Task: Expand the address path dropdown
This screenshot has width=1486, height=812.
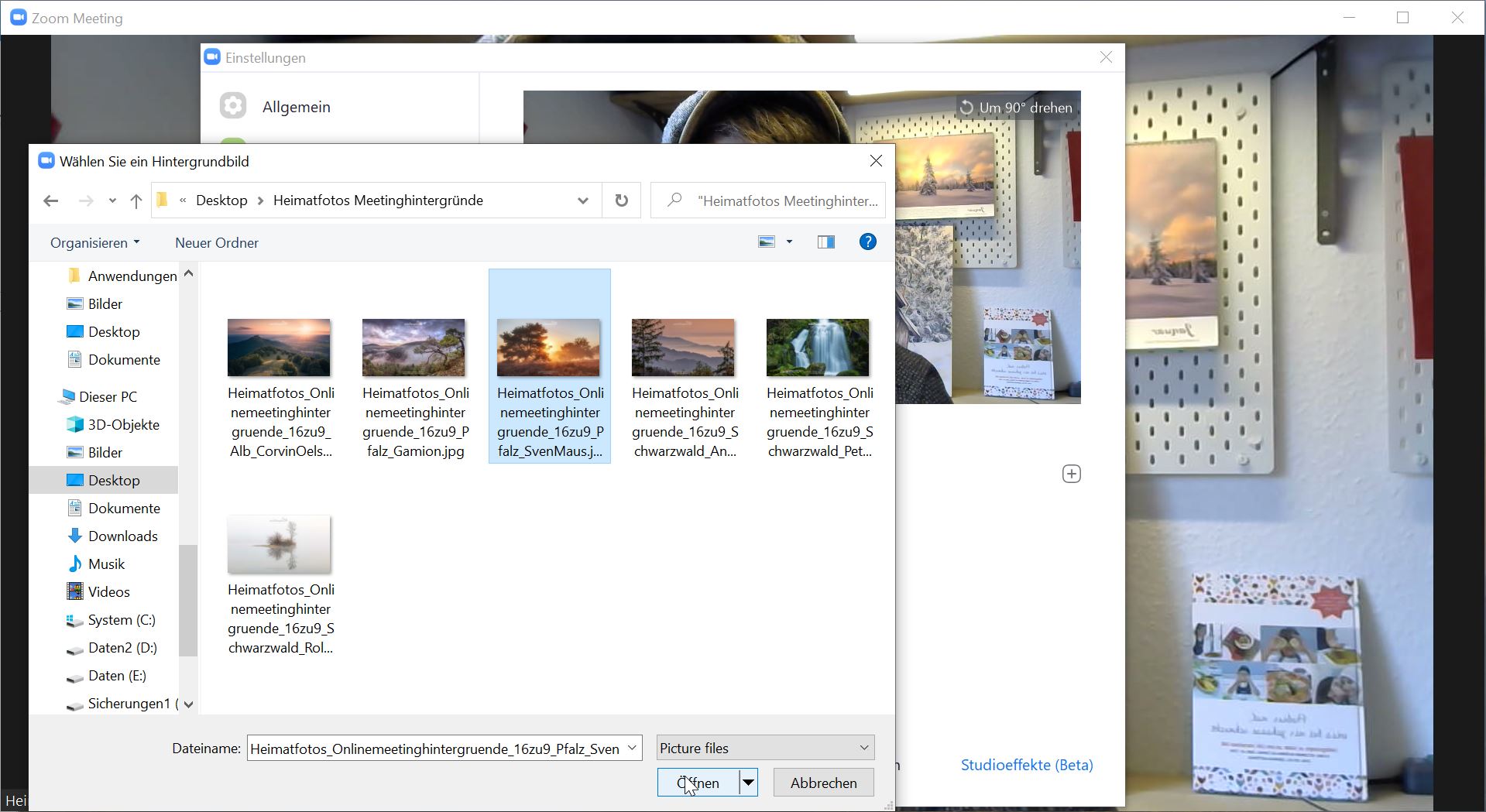Action: [x=582, y=201]
